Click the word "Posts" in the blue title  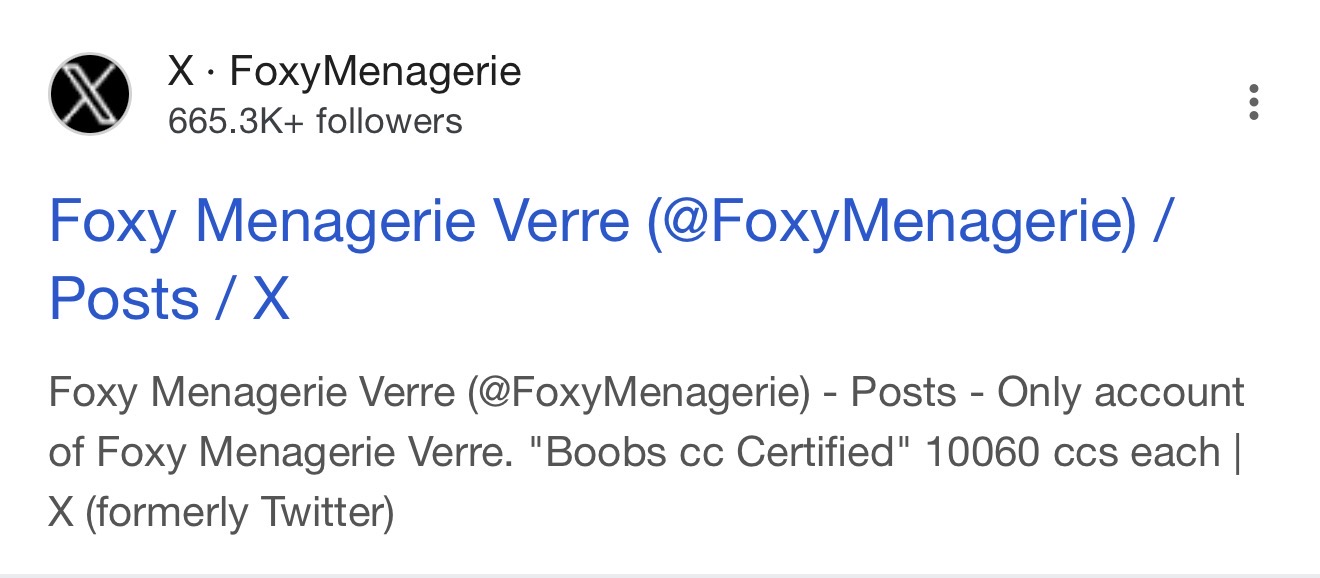tap(123, 298)
